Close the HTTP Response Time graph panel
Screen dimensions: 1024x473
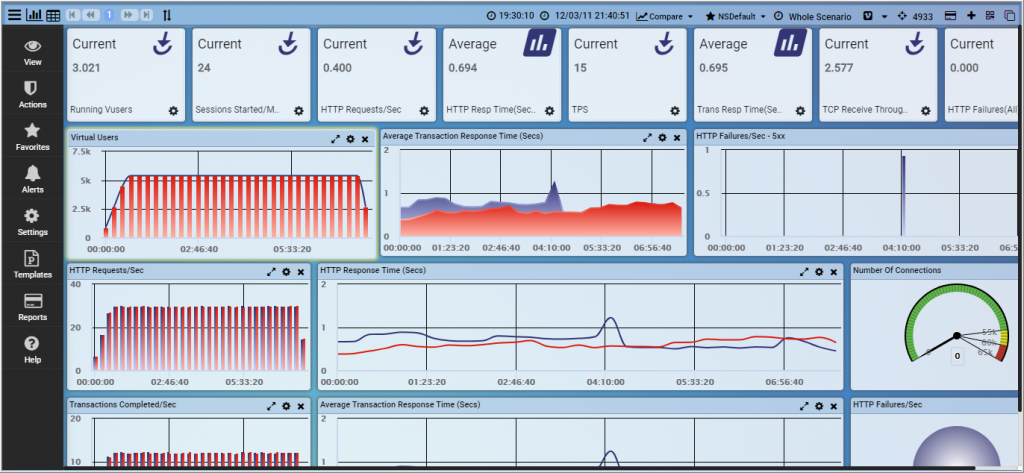pyautogui.click(x=833, y=271)
